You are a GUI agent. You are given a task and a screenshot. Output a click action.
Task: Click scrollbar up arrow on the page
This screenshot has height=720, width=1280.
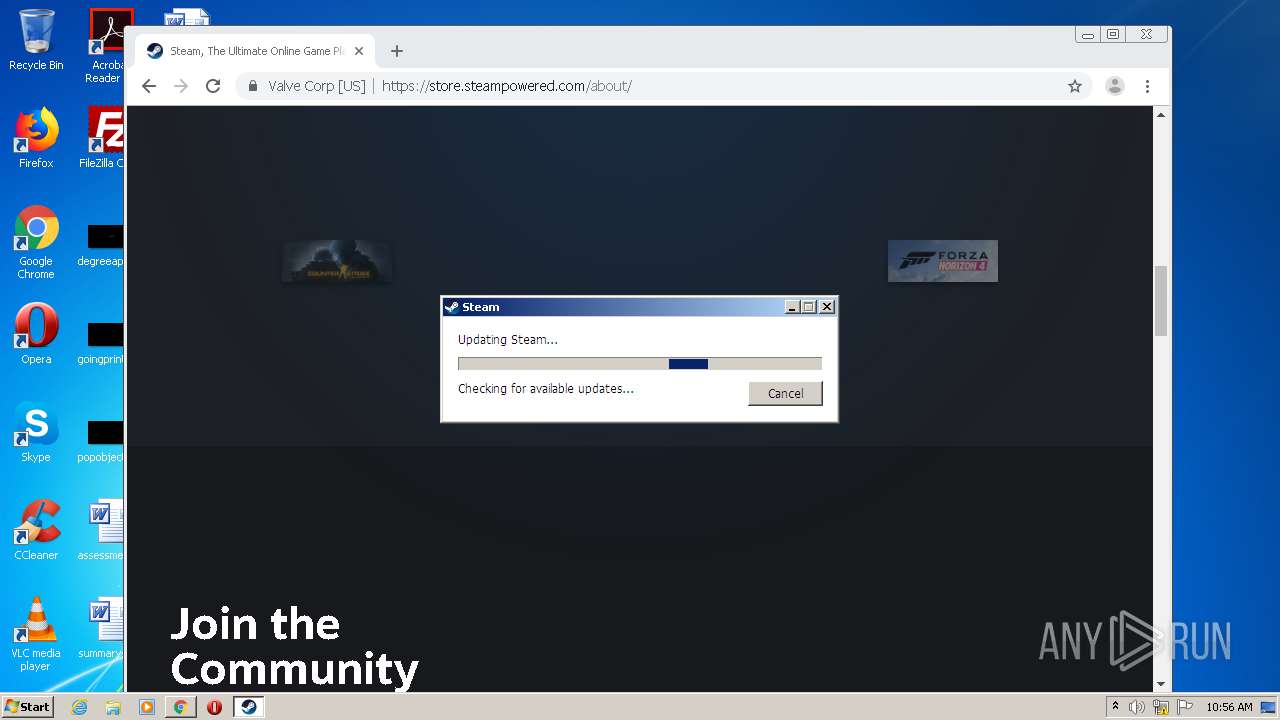(x=1161, y=115)
